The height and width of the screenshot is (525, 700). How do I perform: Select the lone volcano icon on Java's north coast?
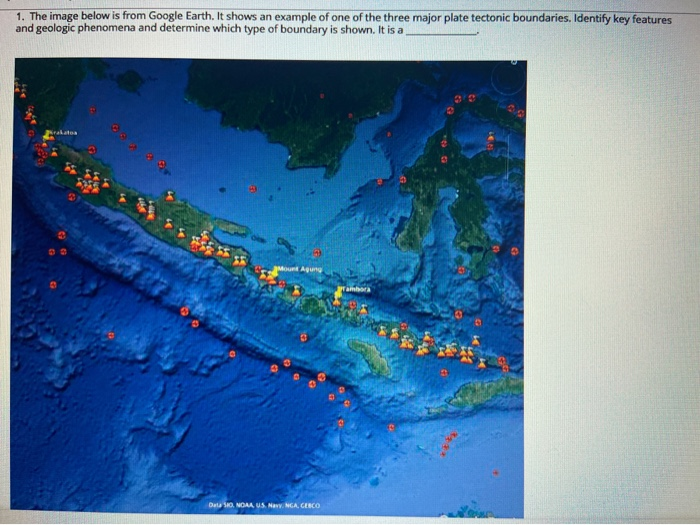[x=170, y=196]
